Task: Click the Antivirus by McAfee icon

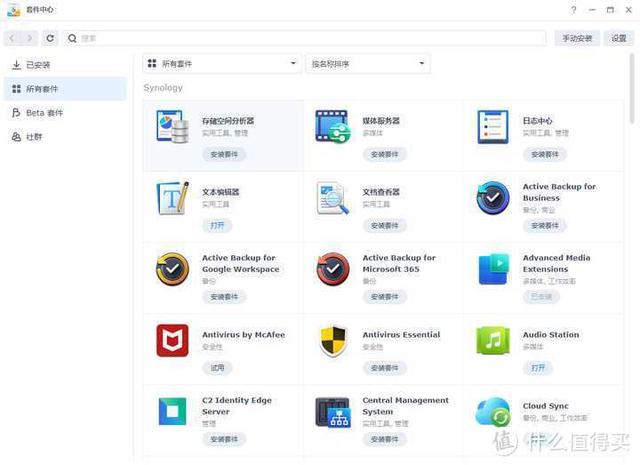Action: (173, 340)
